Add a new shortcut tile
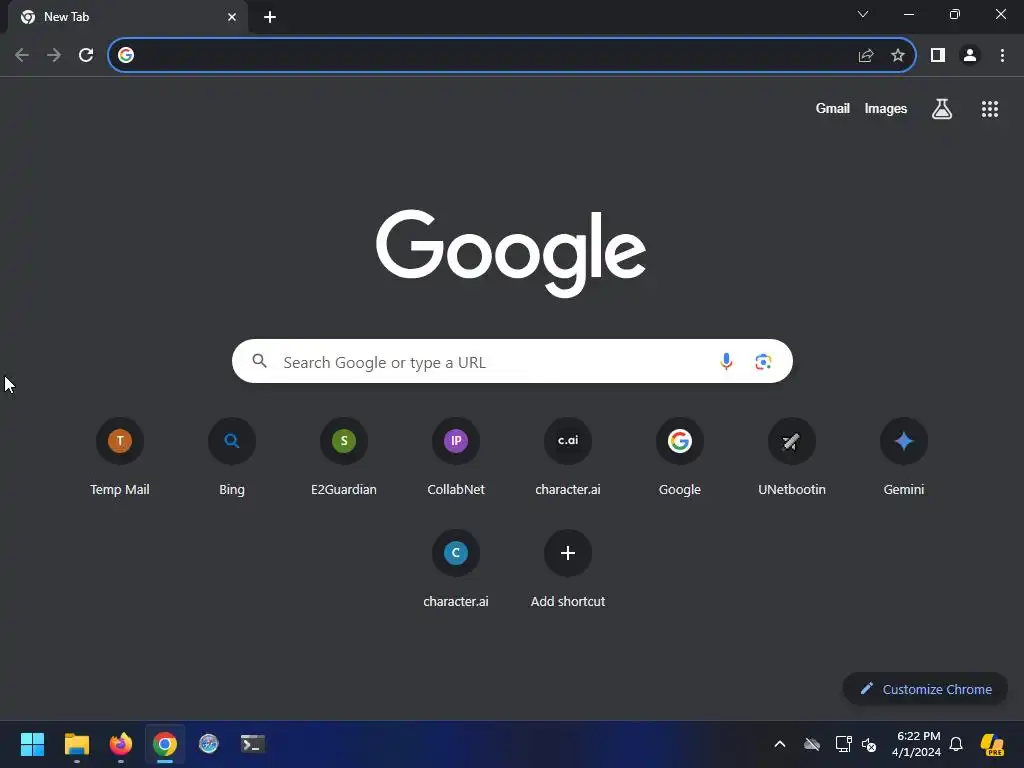This screenshot has width=1024, height=768. click(x=568, y=569)
